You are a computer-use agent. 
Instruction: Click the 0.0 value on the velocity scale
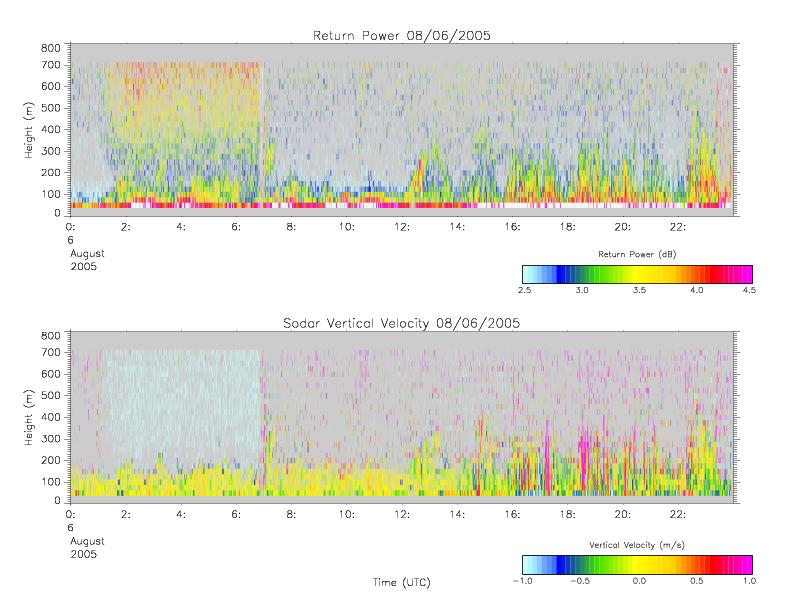pos(639,581)
